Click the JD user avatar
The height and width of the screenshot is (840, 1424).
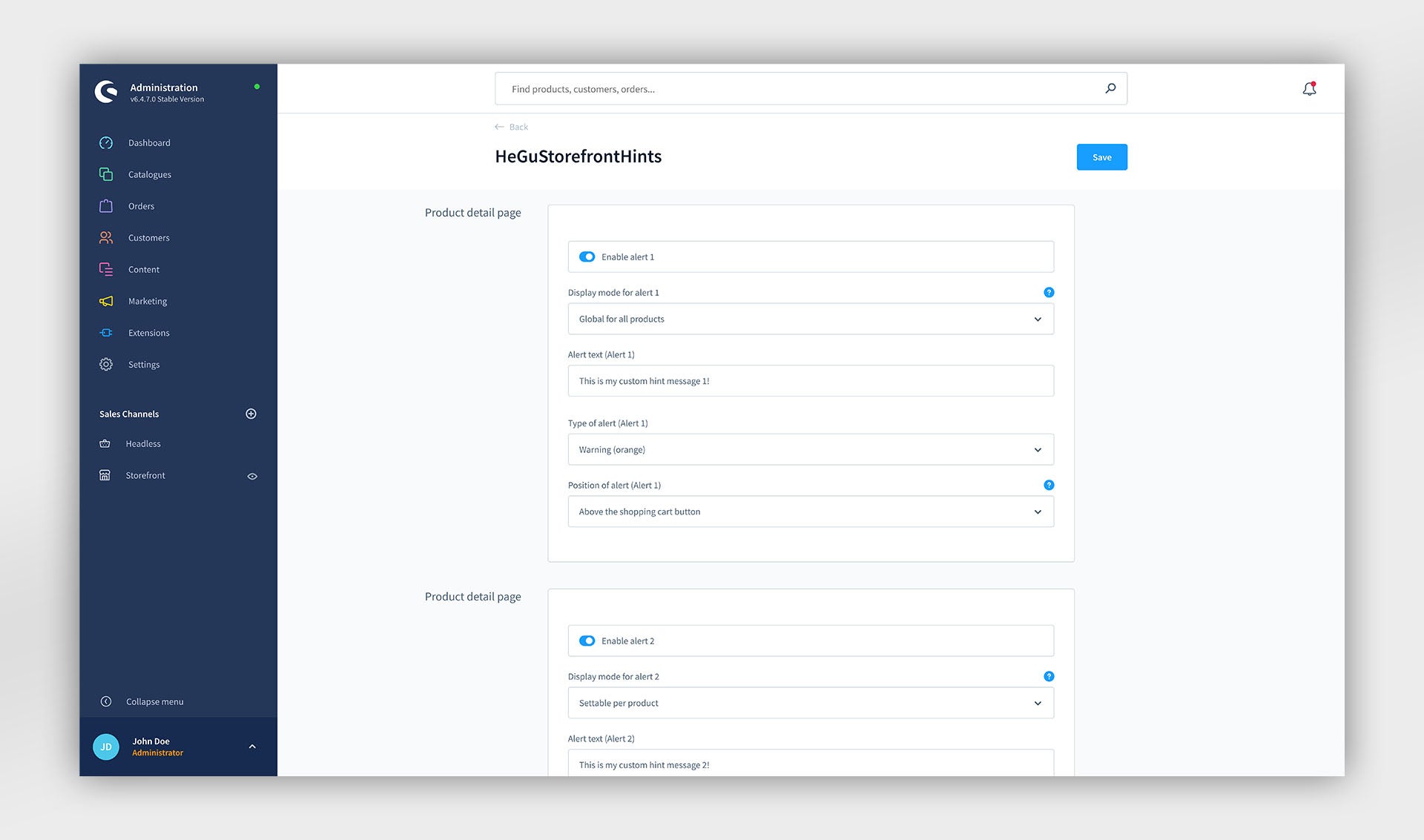pos(106,747)
